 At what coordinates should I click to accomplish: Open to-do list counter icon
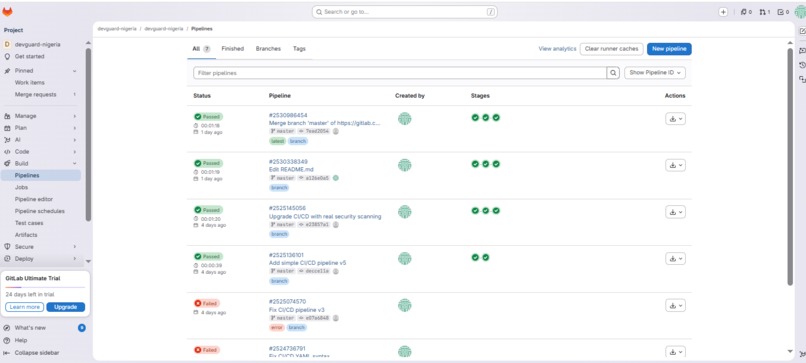[x=783, y=12]
